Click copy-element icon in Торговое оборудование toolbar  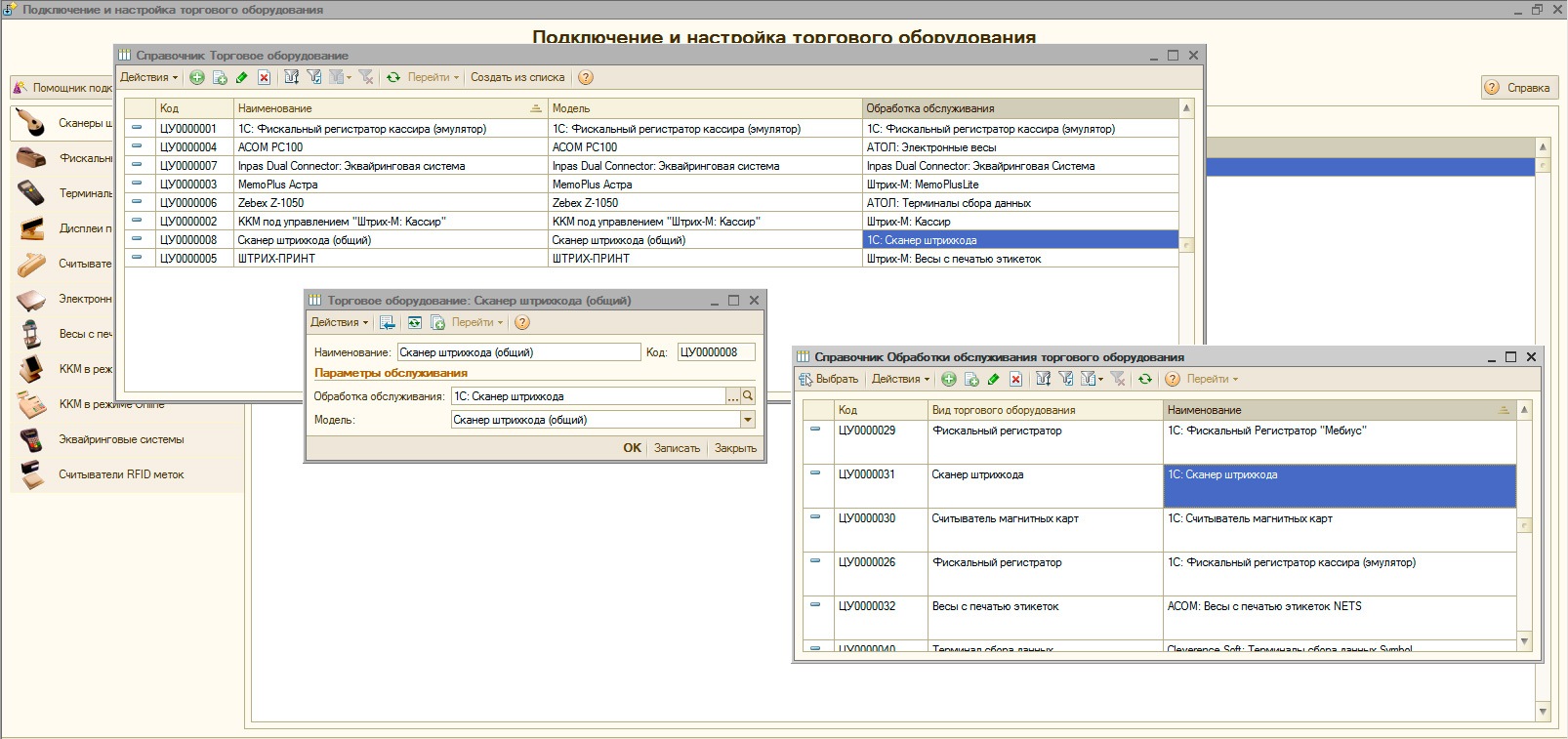pos(220,77)
